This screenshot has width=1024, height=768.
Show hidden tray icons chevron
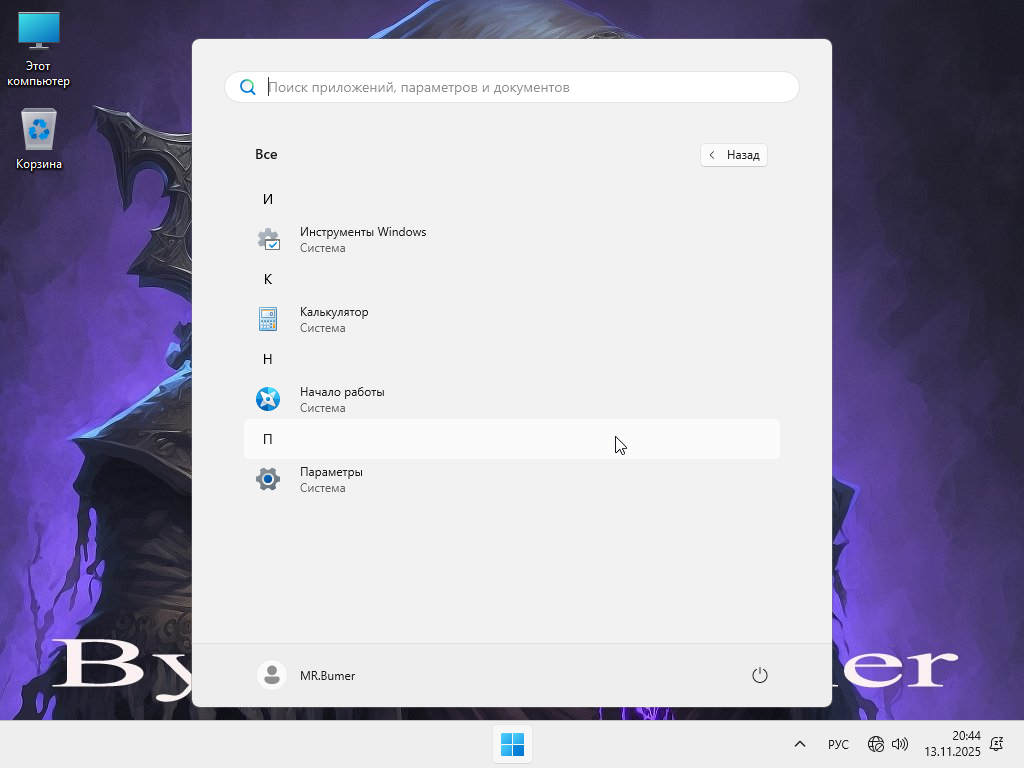point(800,744)
